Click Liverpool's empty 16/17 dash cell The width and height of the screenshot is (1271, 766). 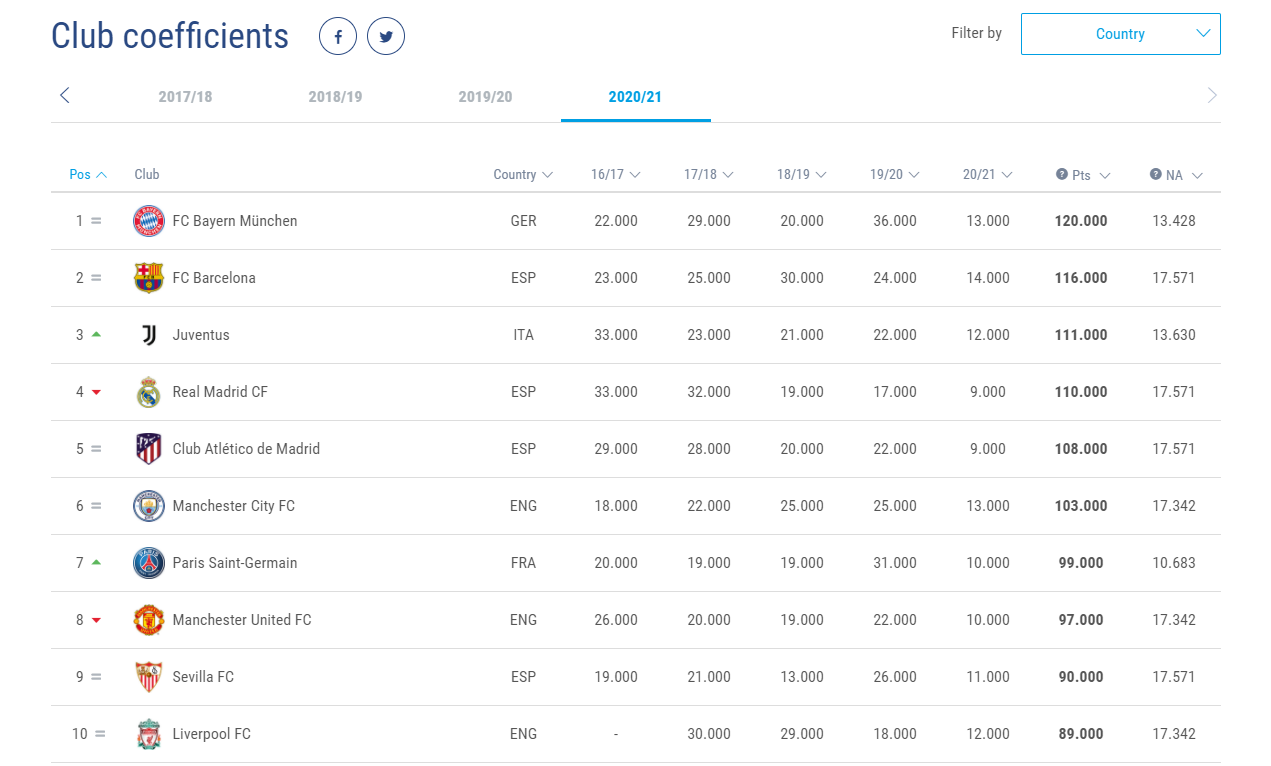(616, 734)
